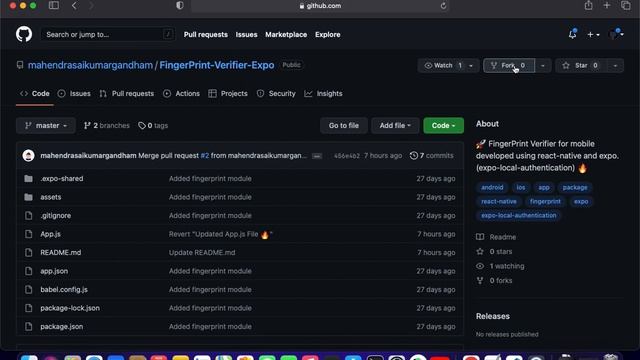Click the package.json file icon

pos(28,326)
